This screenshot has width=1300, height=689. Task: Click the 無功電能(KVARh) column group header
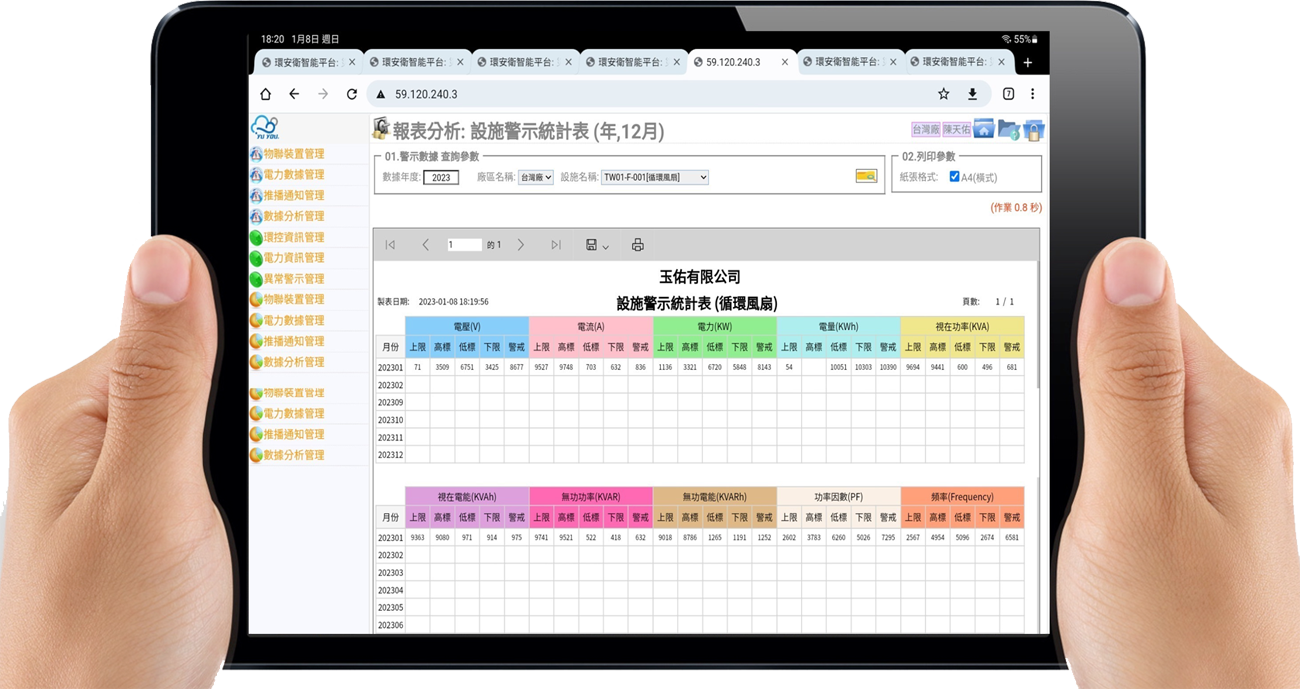(x=715, y=497)
